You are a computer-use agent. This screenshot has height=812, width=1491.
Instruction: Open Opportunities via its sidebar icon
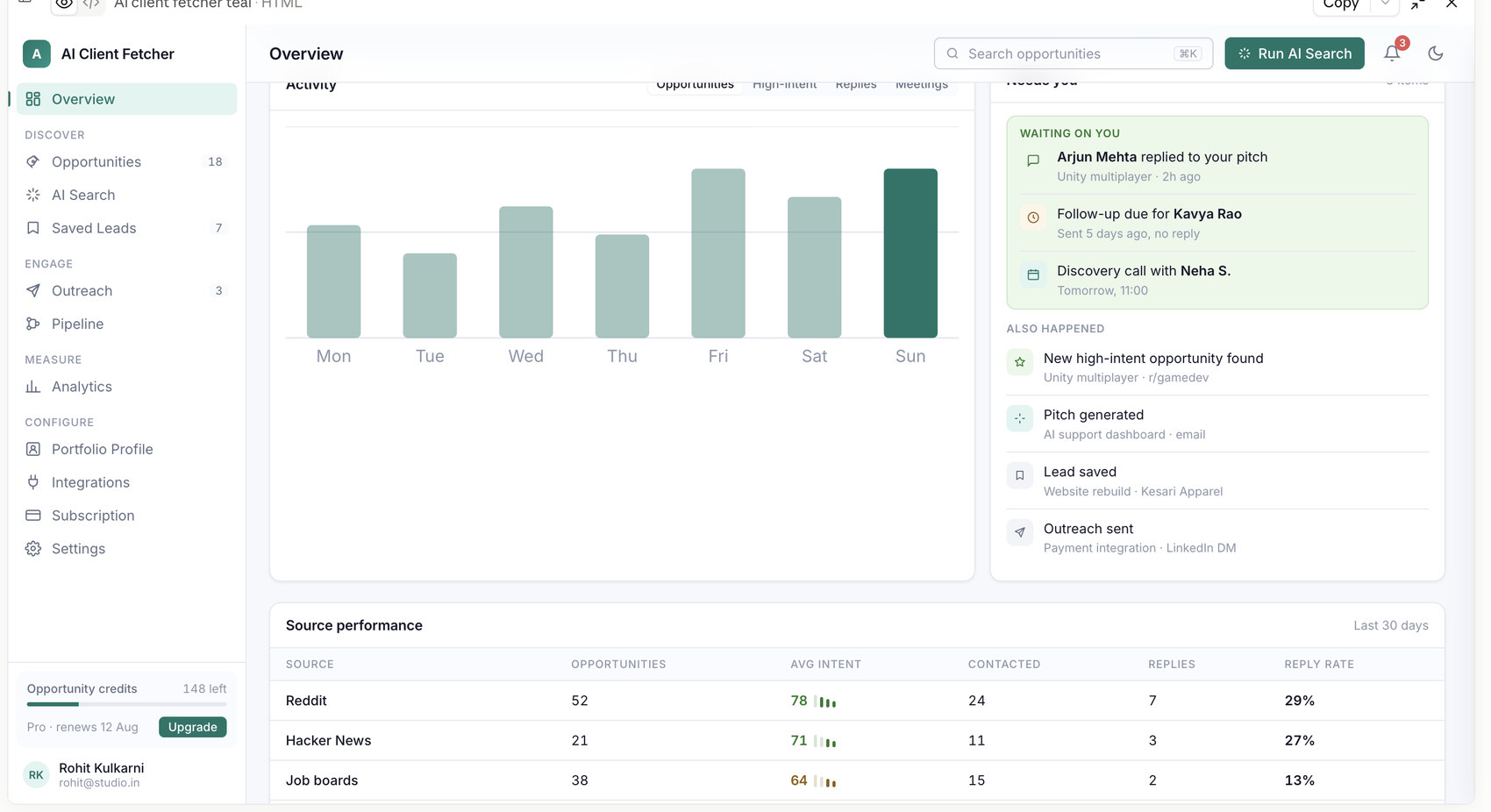pos(33,161)
